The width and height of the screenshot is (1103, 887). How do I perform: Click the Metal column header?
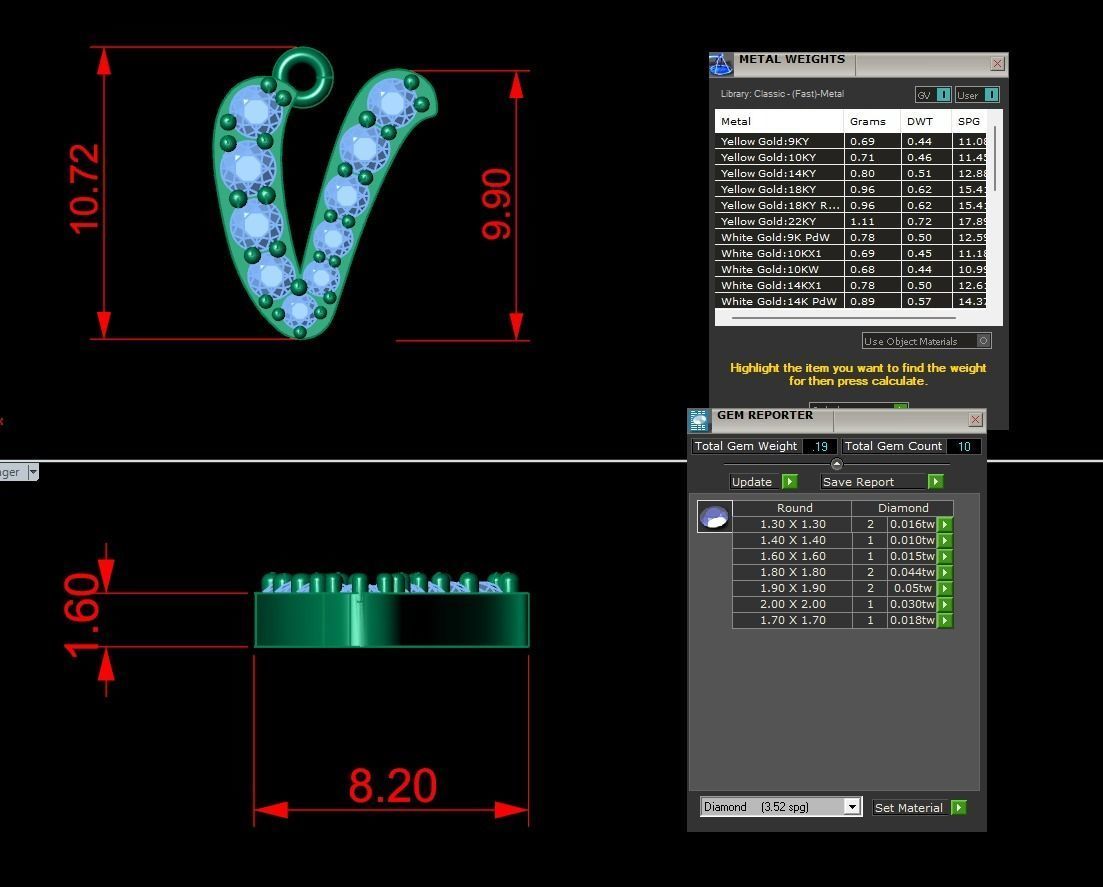[x=779, y=121]
